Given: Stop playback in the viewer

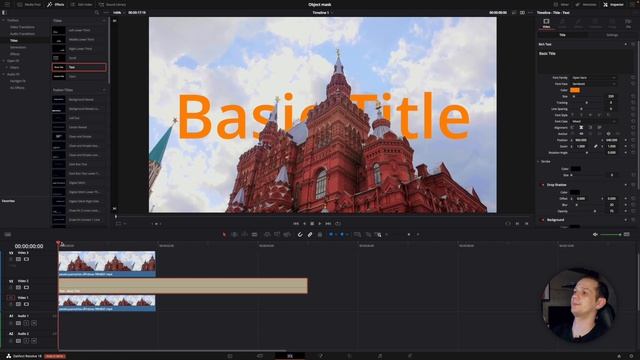Looking at the screenshot, I should (312, 224).
